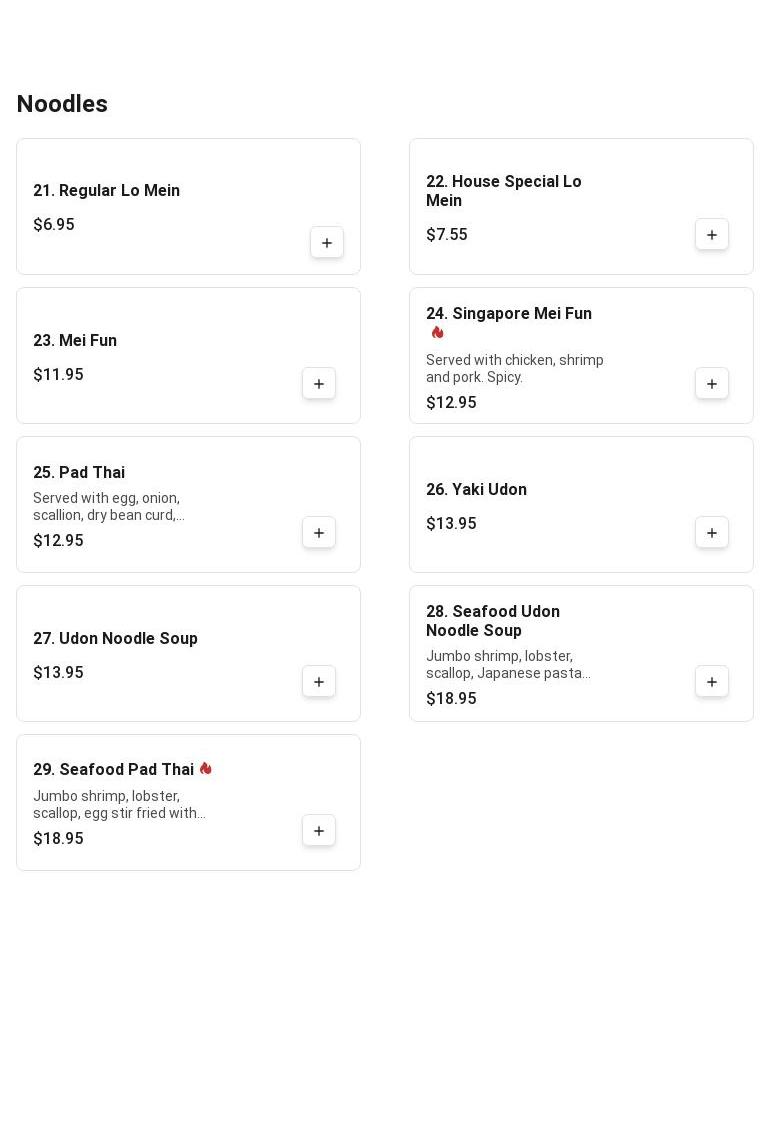Click plus button for House Special Lo Mein

(x=712, y=235)
